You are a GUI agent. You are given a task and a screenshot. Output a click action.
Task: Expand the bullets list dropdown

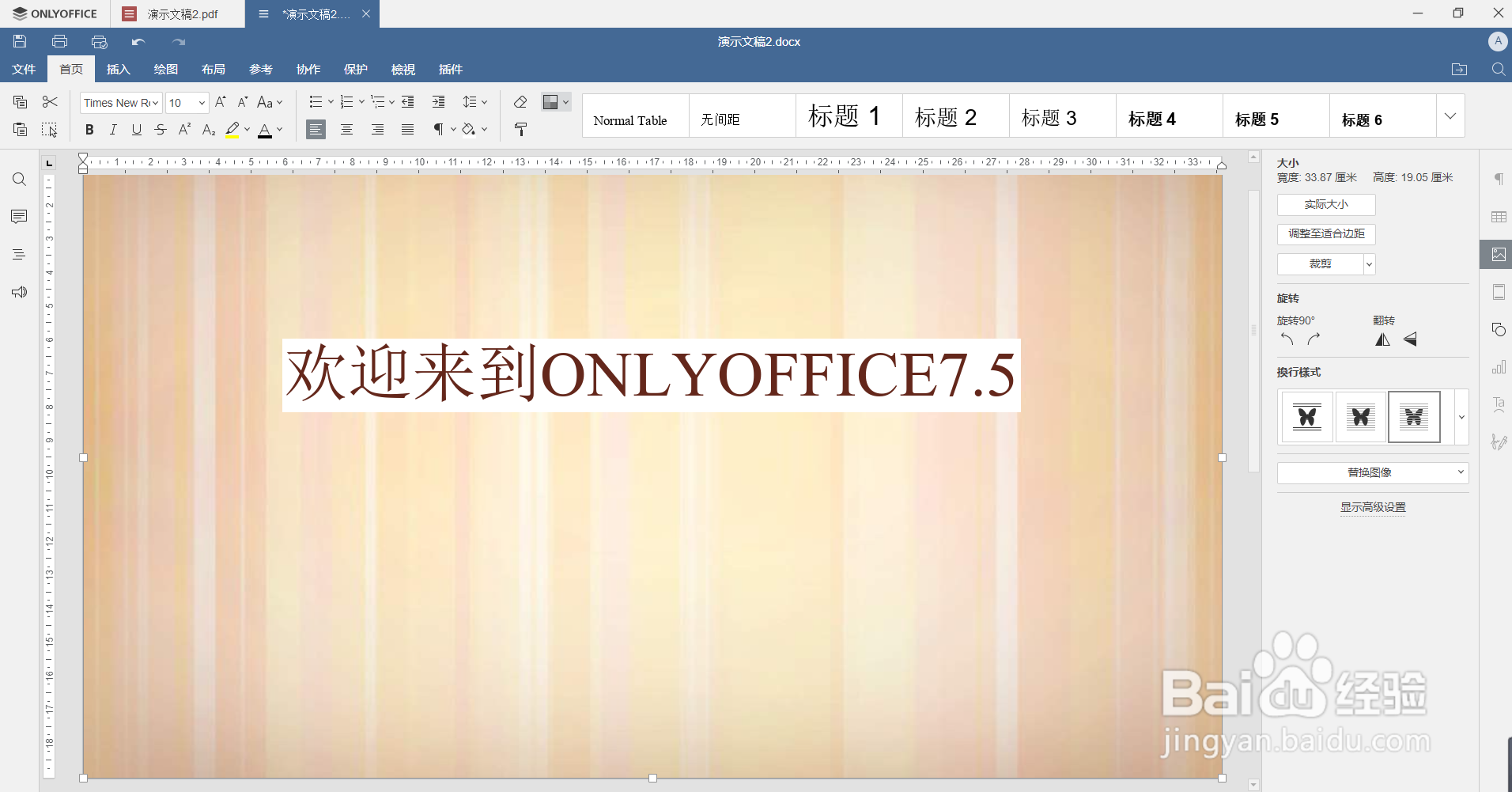tap(331, 102)
